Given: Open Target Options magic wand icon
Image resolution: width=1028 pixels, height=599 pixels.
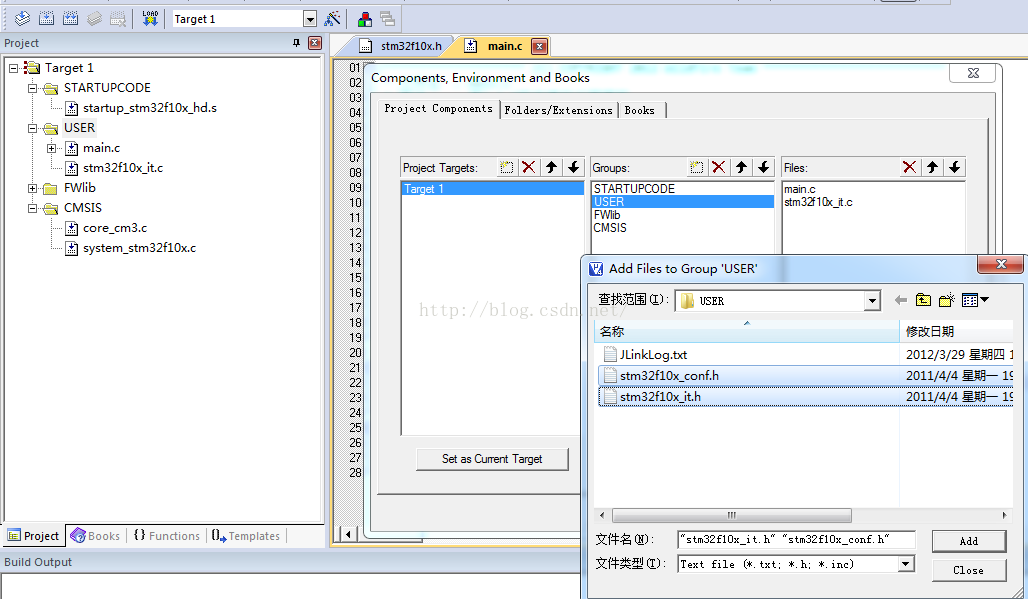Looking at the screenshot, I should pos(332,19).
